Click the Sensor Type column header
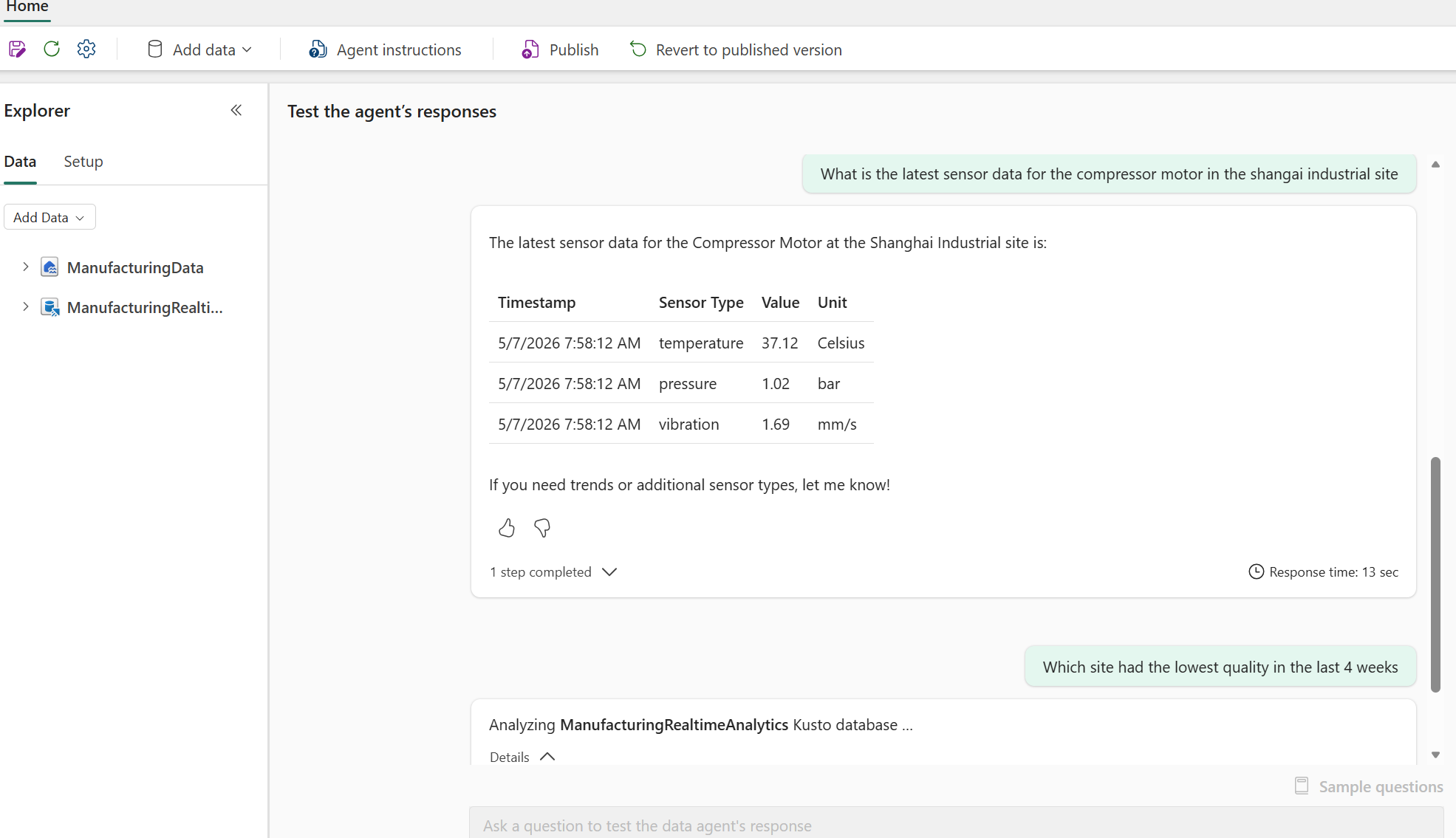1456x838 pixels. coord(701,302)
